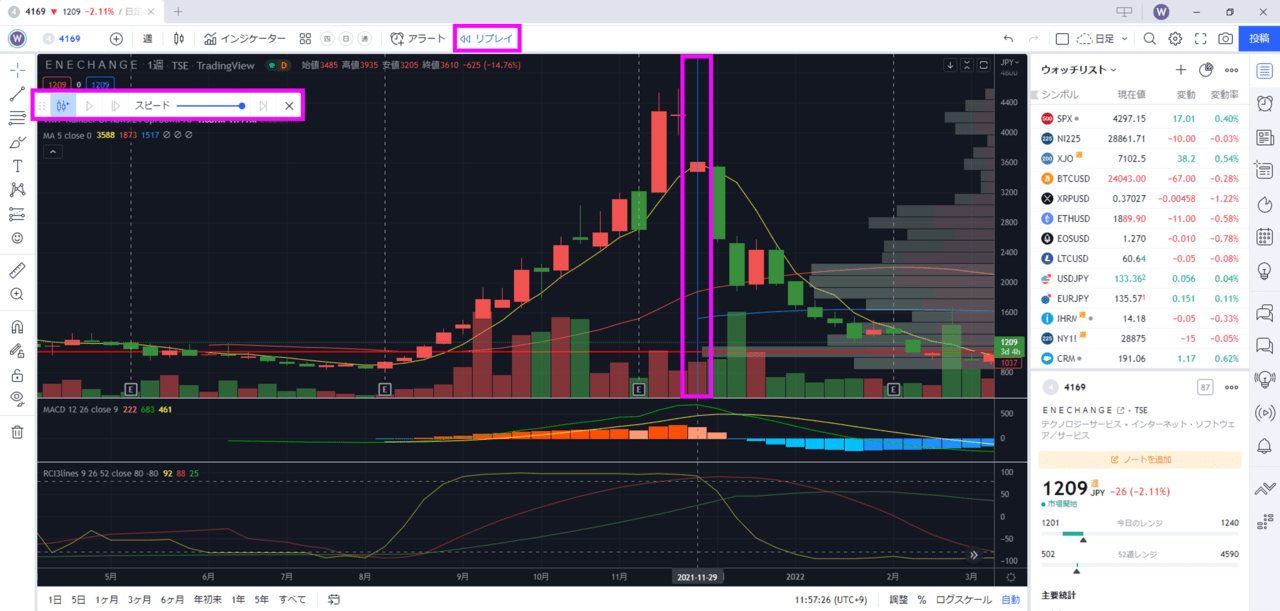Toggle the ログスケール log scale
This screenshot has height=611, width=1280.
pyautogui.click(x=964, y=600)
